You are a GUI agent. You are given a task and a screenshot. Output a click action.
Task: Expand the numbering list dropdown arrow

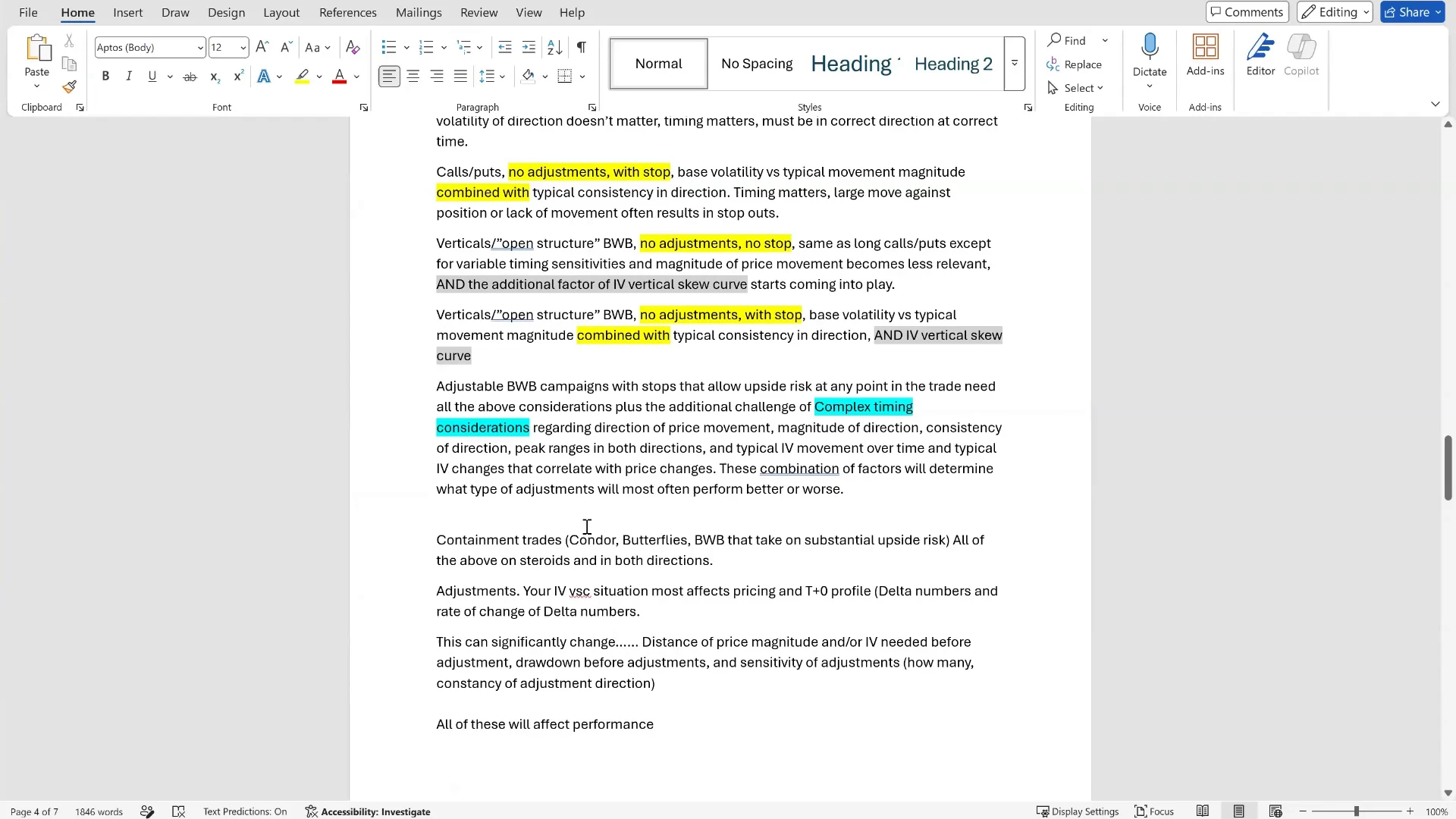tap(444, 48)
